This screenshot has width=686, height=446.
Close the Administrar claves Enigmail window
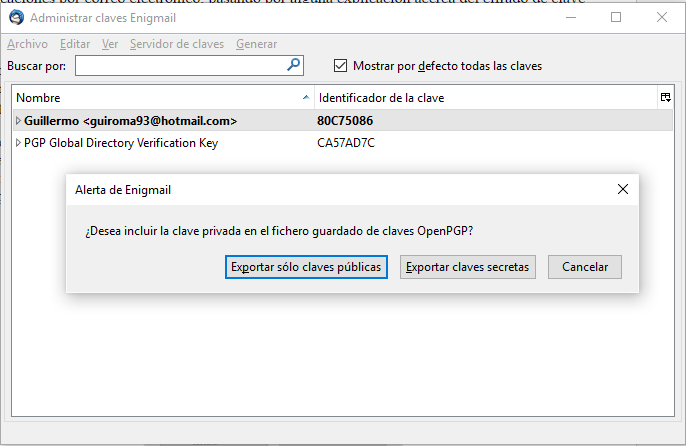pos(662,18)
